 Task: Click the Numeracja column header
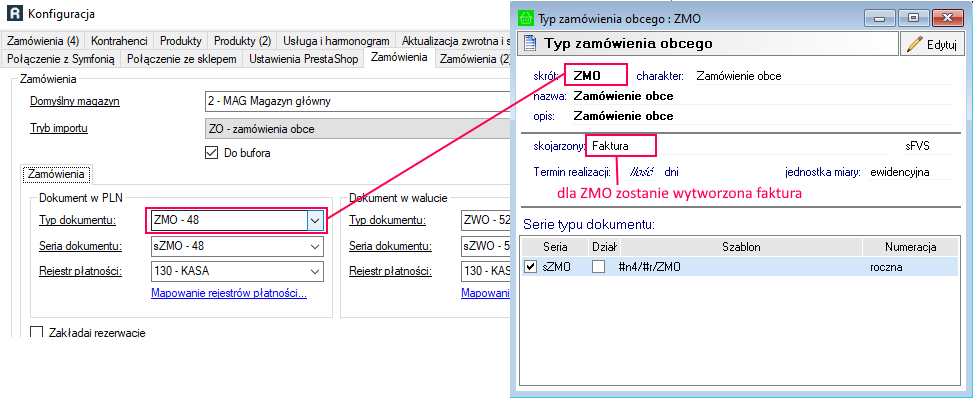[x=910, y=247]
